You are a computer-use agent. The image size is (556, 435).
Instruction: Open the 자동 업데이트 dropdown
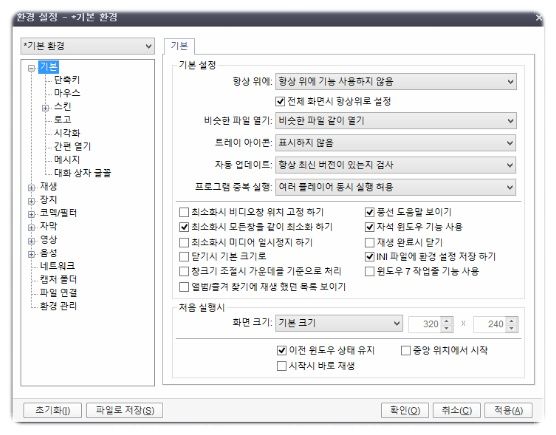point(396,165)
